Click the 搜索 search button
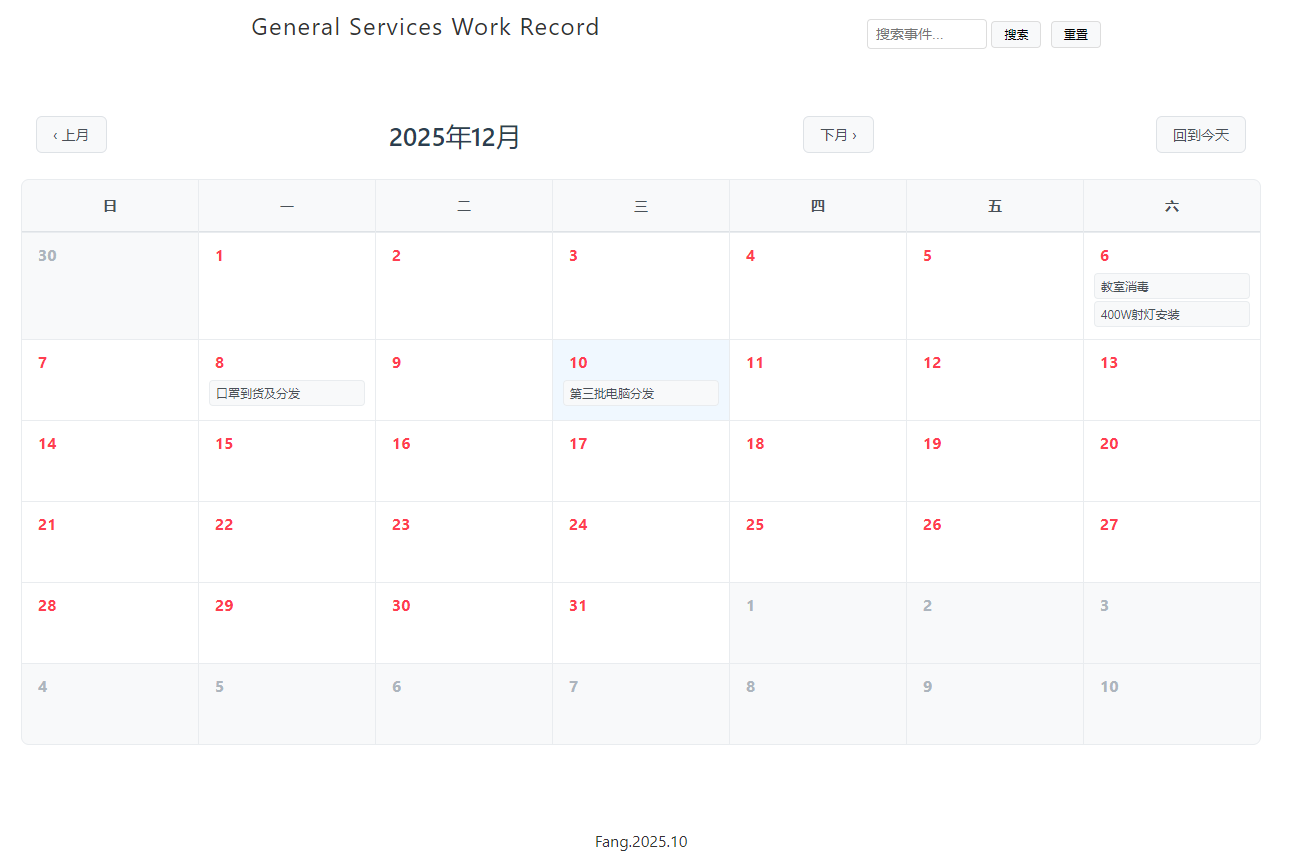The width and height of the screenshot is (1289, 868). tap(1015, 35)
